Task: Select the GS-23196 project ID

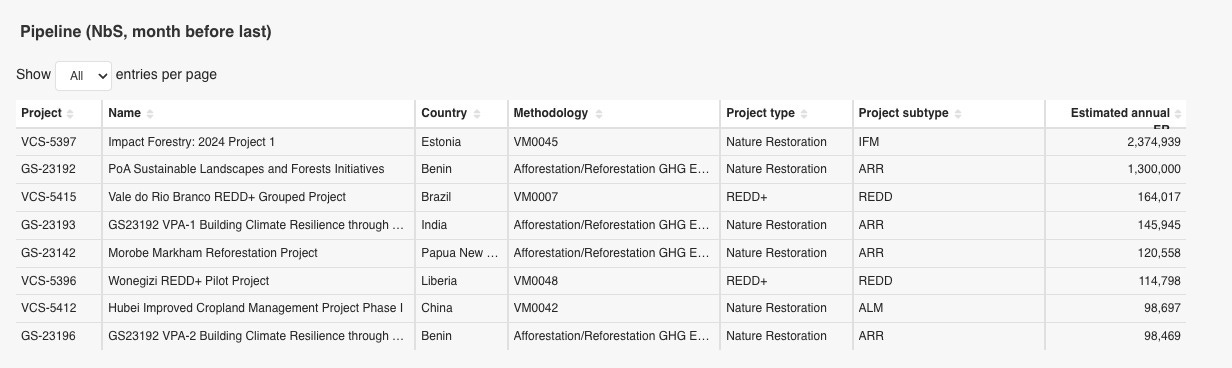Action: (48, 336)
